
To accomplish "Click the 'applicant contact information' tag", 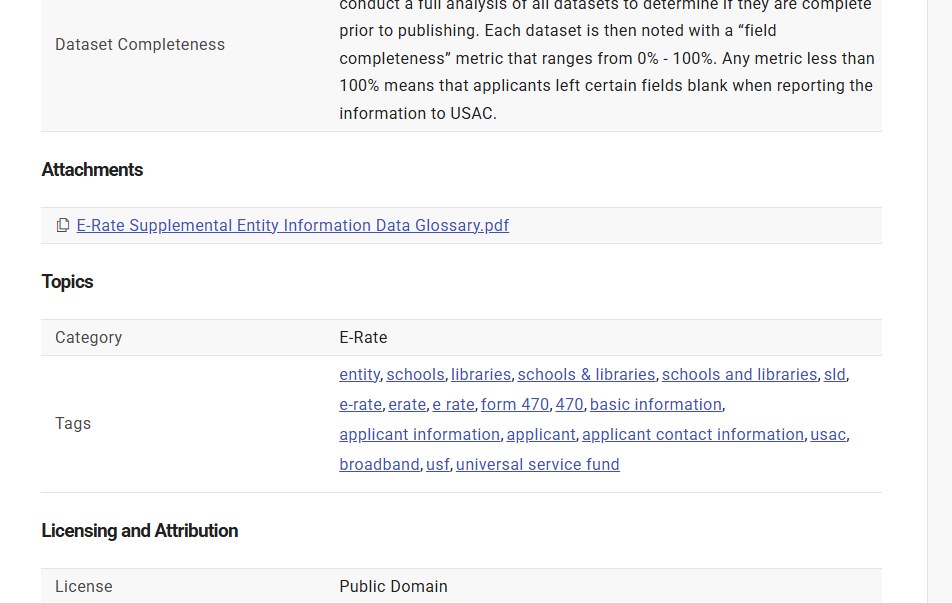I will coord(692,434).
